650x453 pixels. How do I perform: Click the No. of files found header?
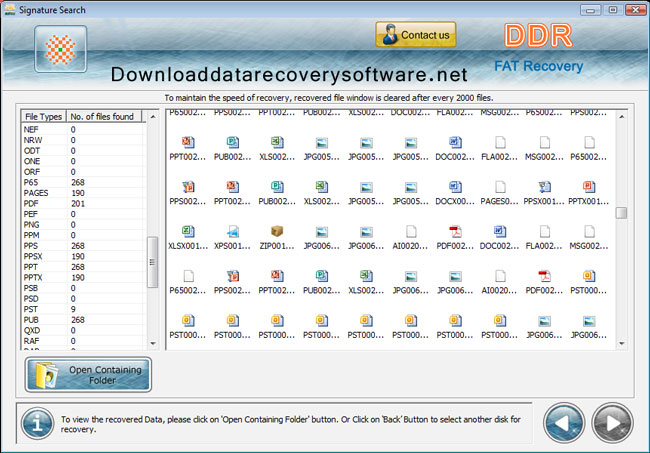click(x=102, y=116)
